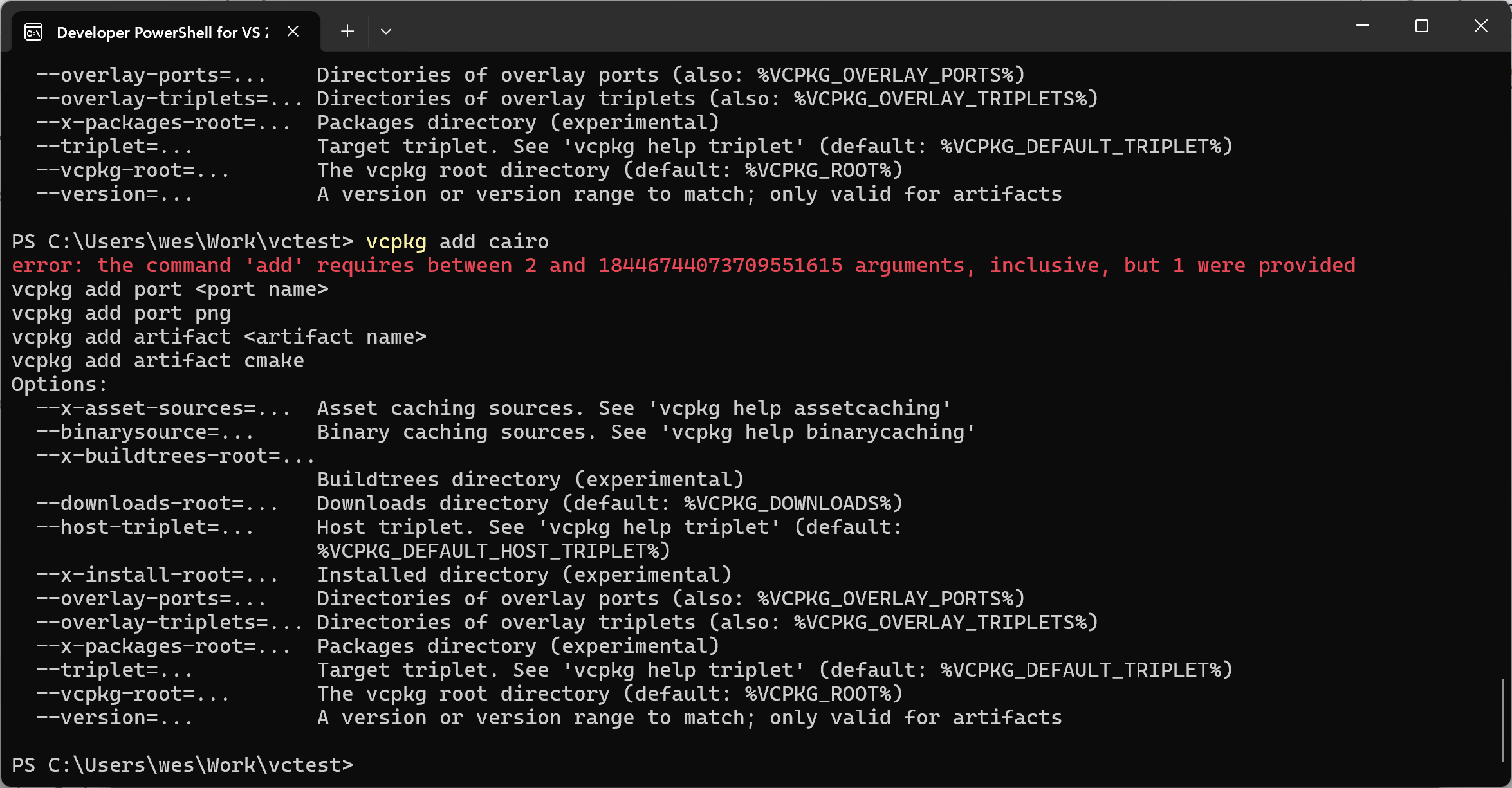The image size is (1512, 788).
Task: Select the Developer PowerShell for VS tab
Action: tap(161, 32)
